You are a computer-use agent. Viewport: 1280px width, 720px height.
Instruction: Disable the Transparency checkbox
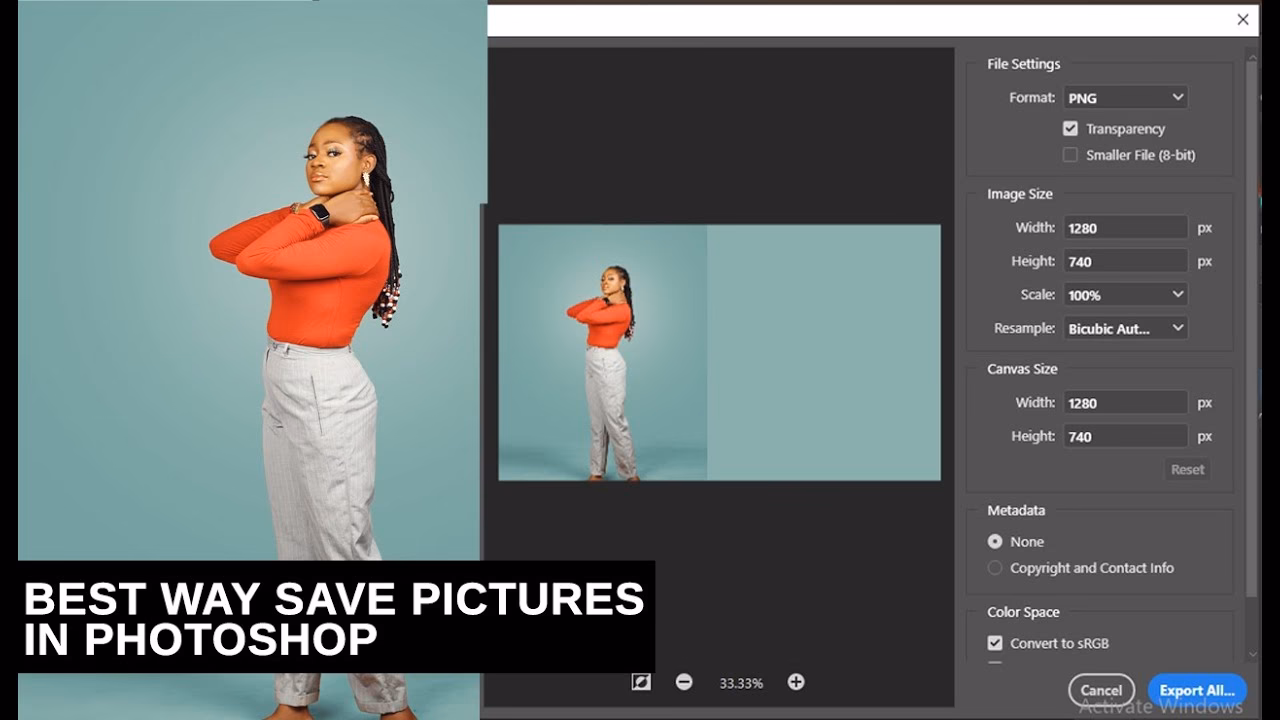click(x=1070, y=128)
